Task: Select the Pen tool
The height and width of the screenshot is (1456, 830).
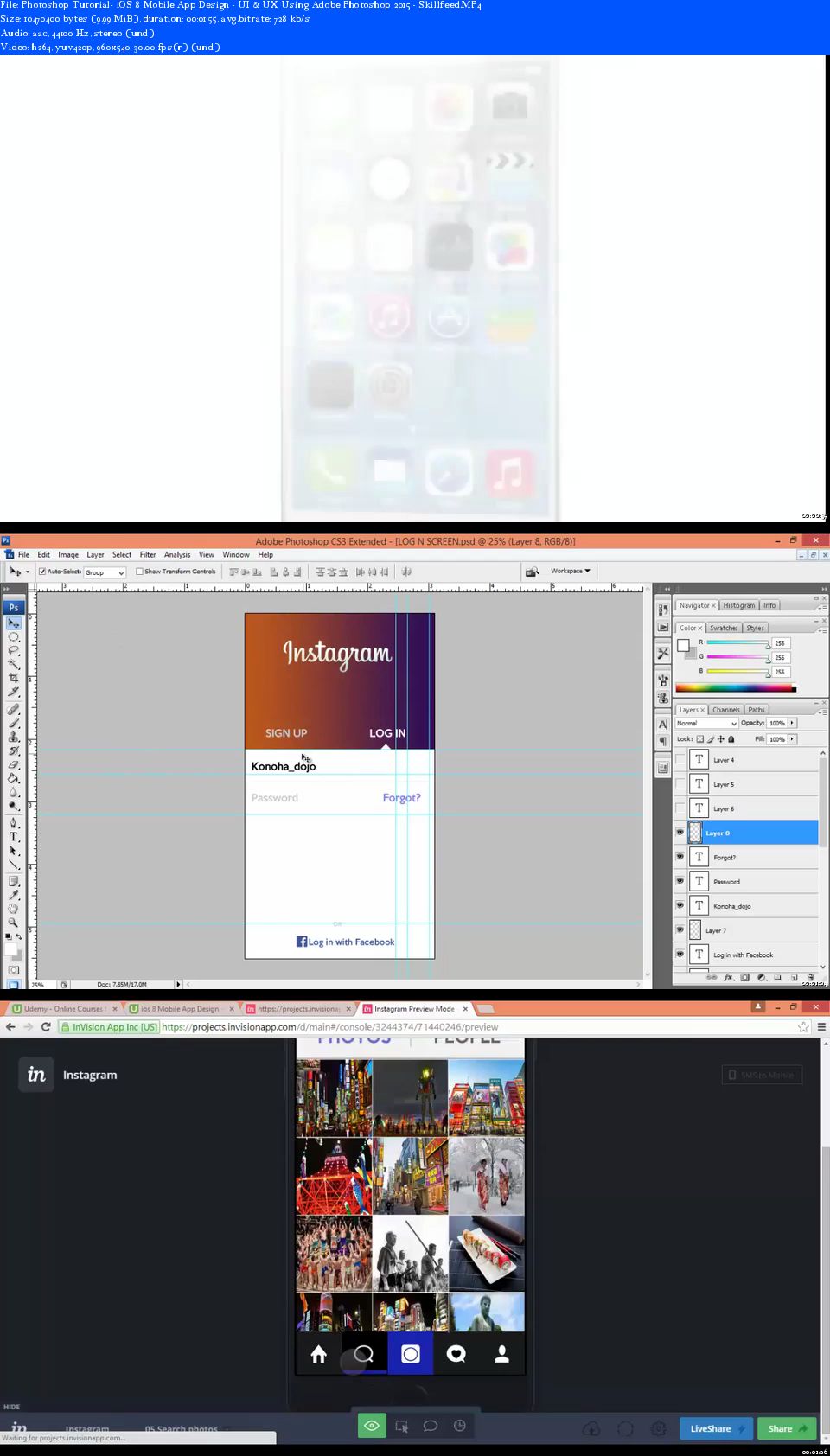Action: click(14, 822)
